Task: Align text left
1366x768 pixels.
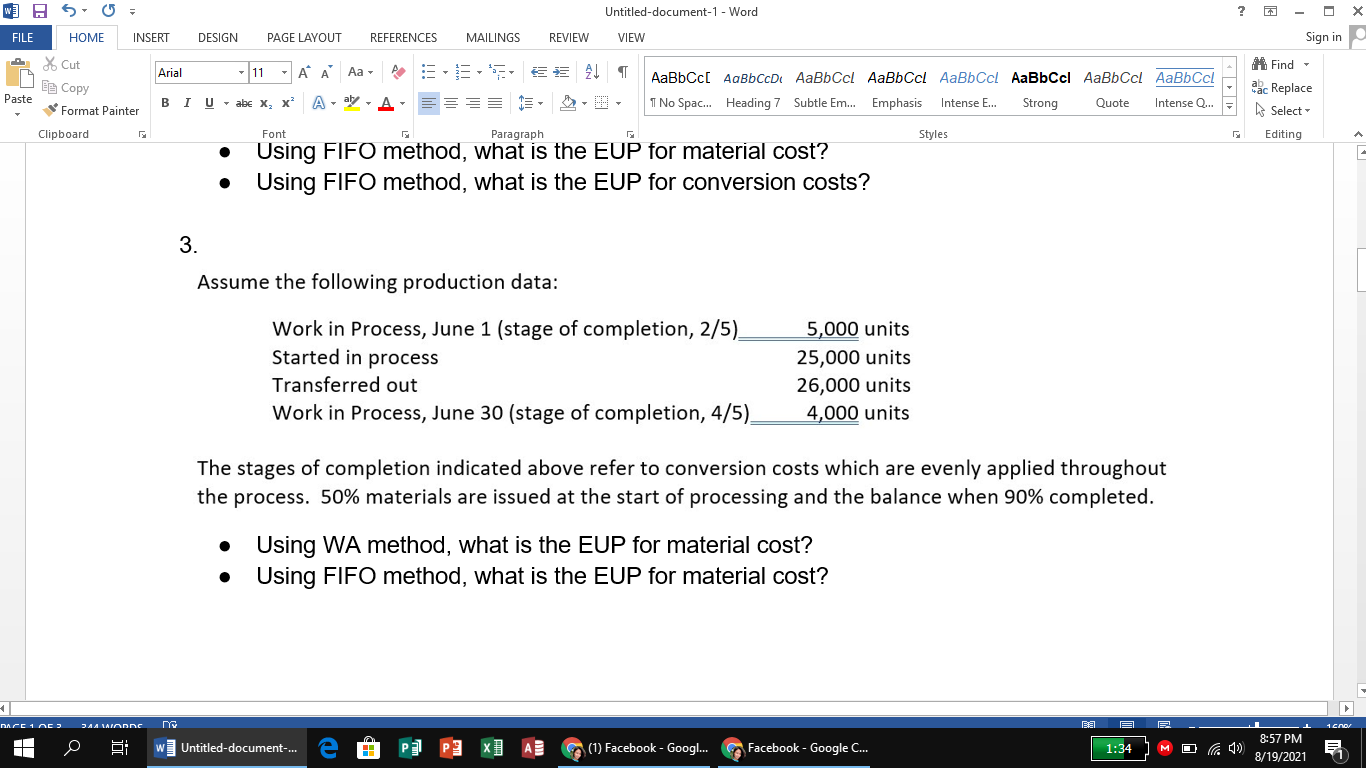Action: (428, 103)
